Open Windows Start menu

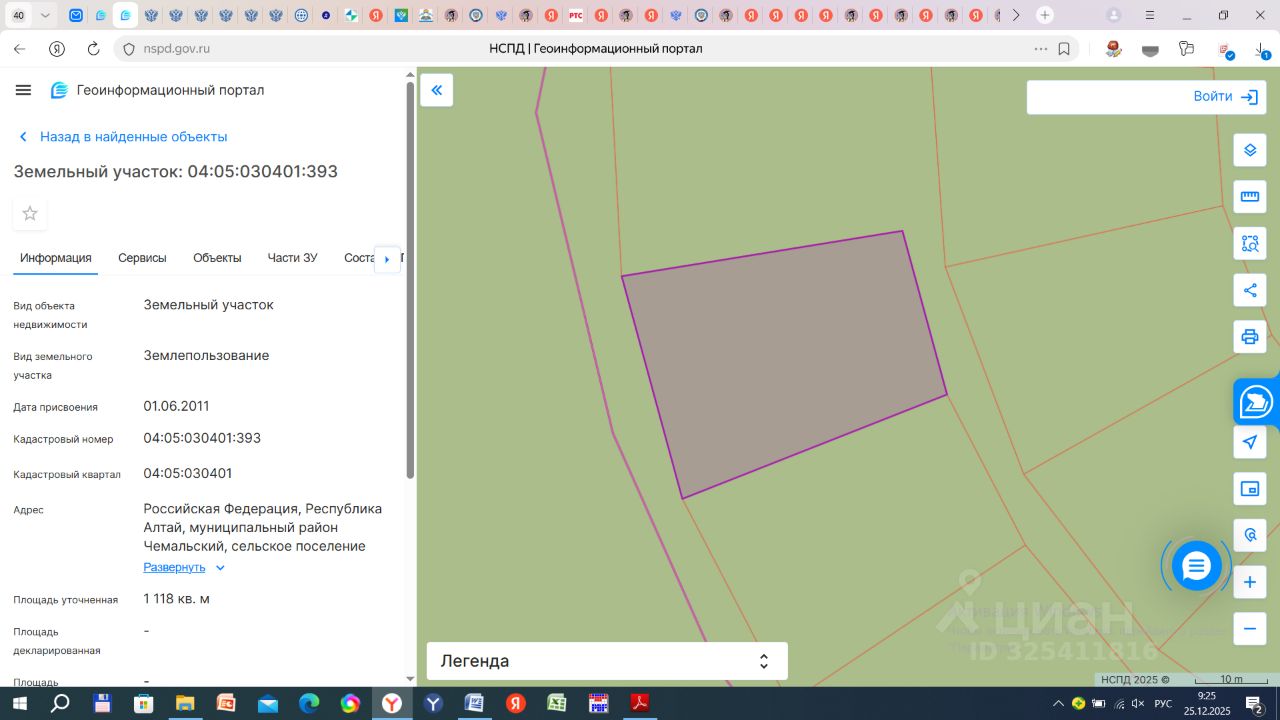tap(19, 703)
